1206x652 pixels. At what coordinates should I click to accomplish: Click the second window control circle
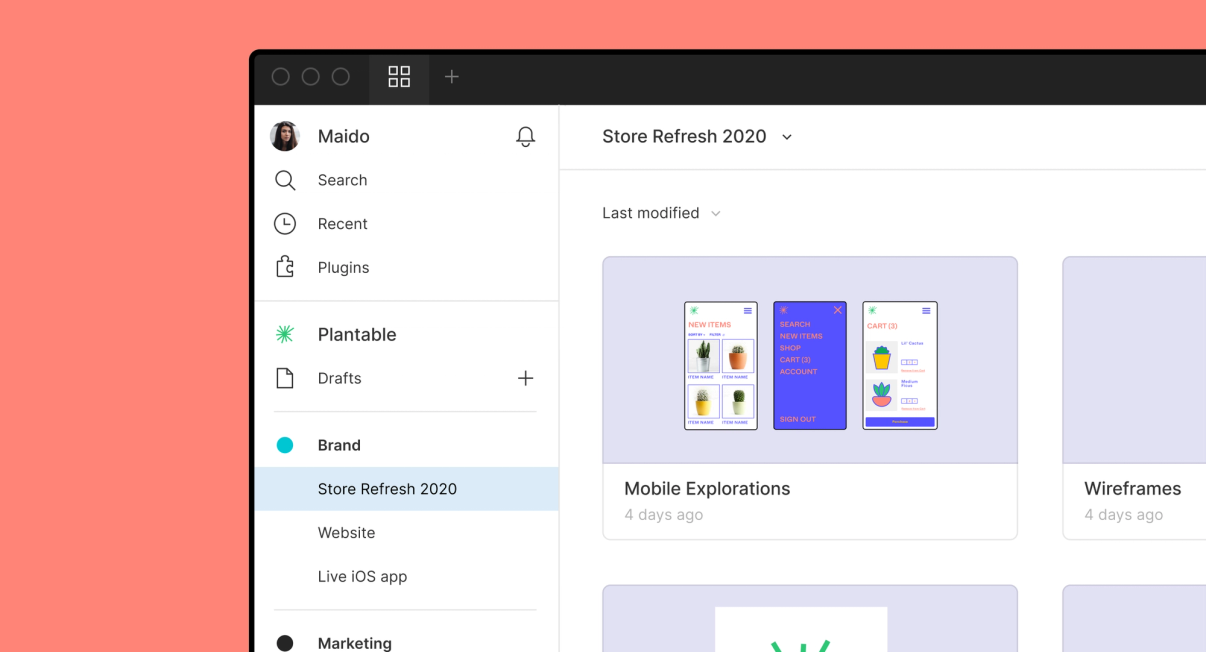tap(311, 77)
